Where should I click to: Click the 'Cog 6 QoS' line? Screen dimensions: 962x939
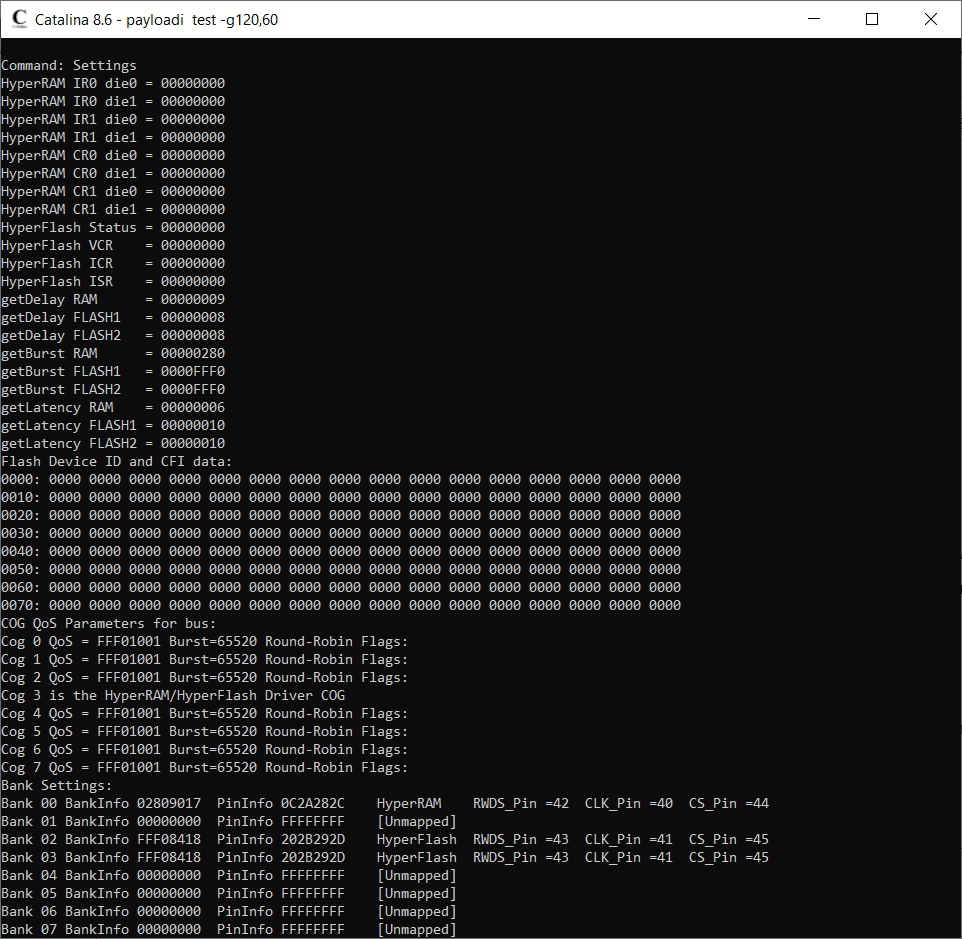(205, 749)
